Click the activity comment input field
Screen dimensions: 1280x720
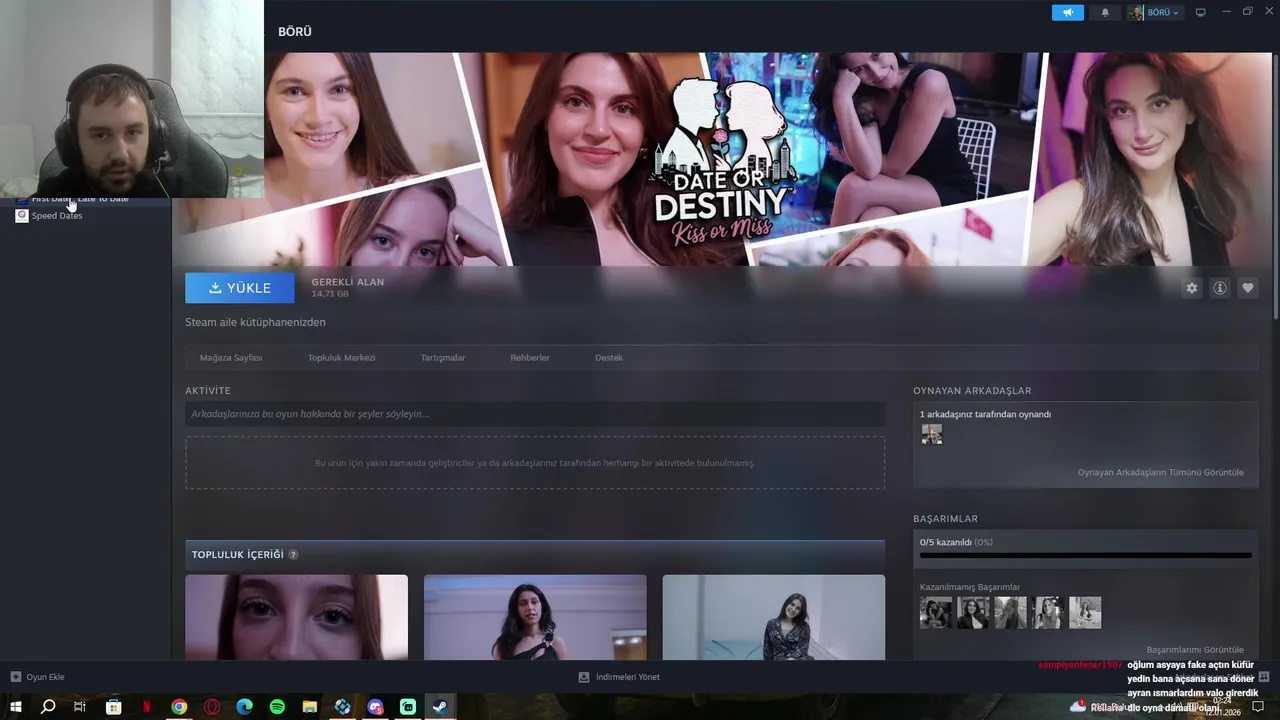(535, 414)
